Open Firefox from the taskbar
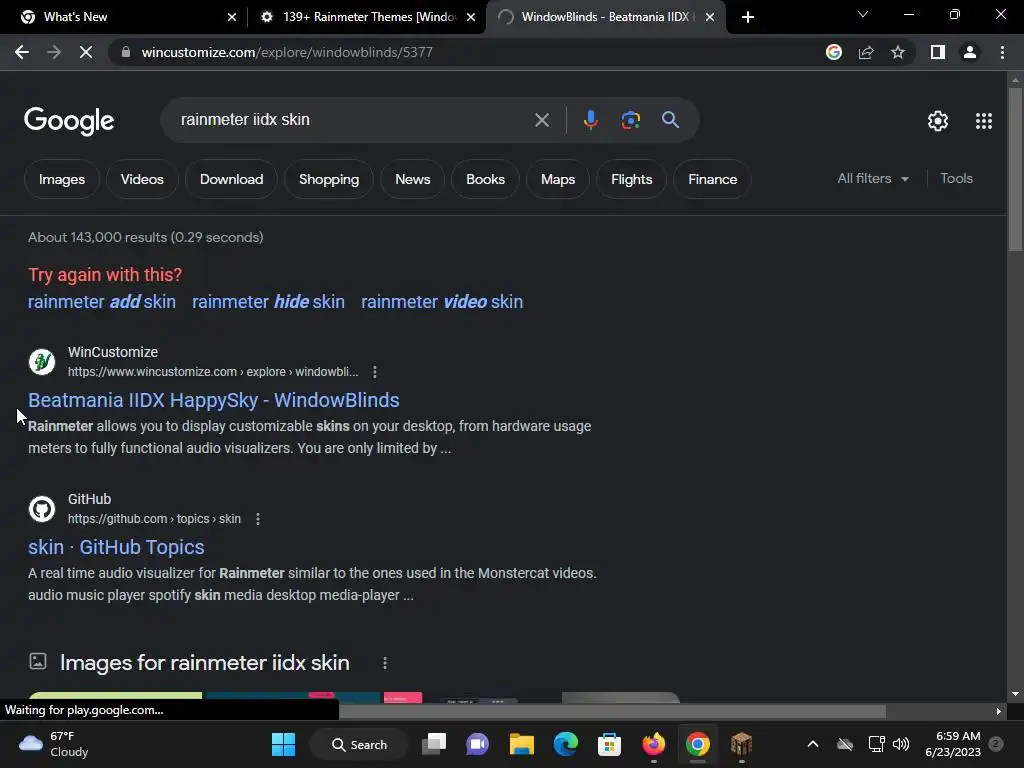Image resolution: width=1024 pixels, height=768 pixels. coord(654,744)
